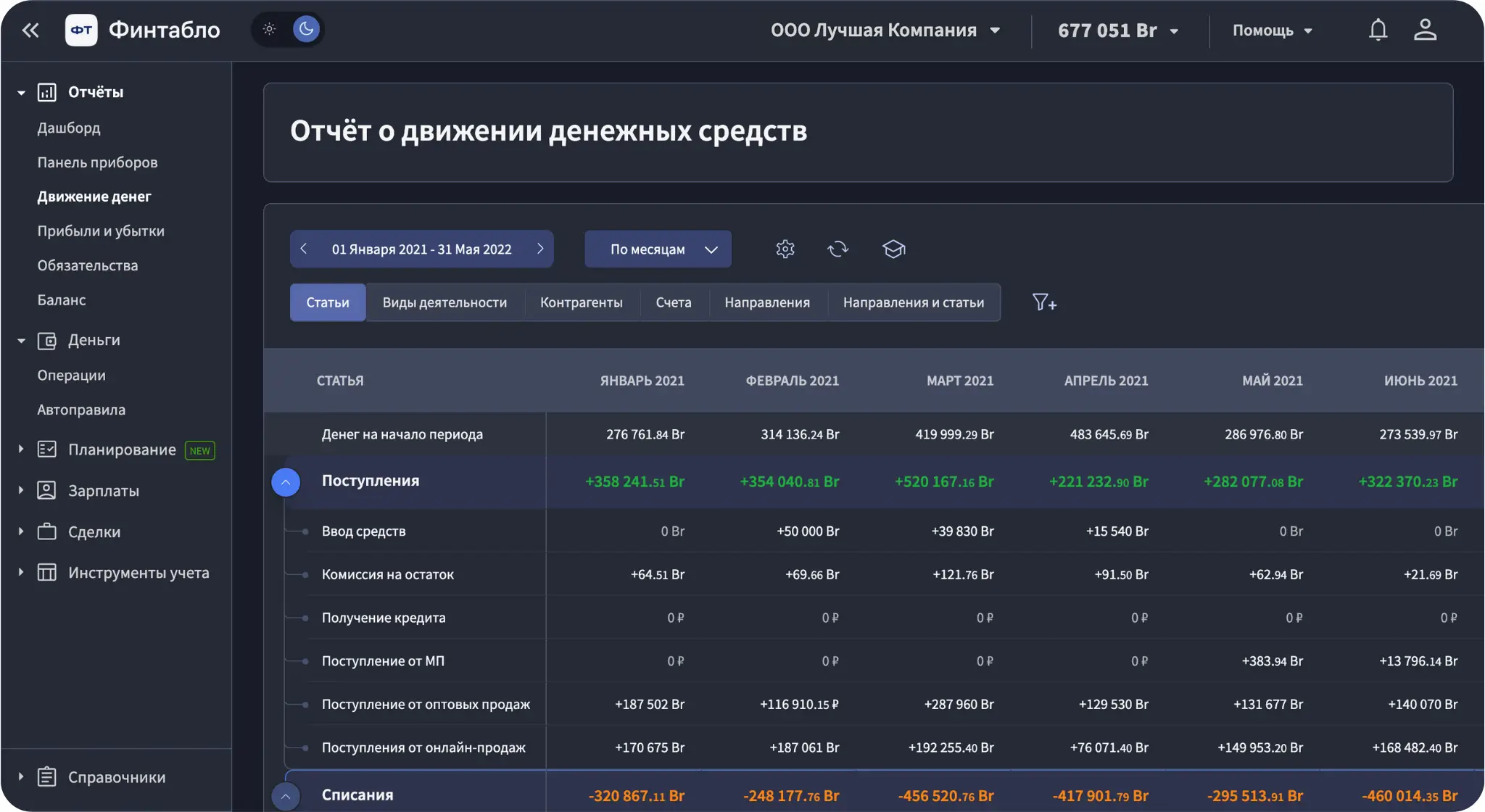Select the Статьи tab
The width and height of the screenshot is (1485, 812).
(x=328, y=302)
